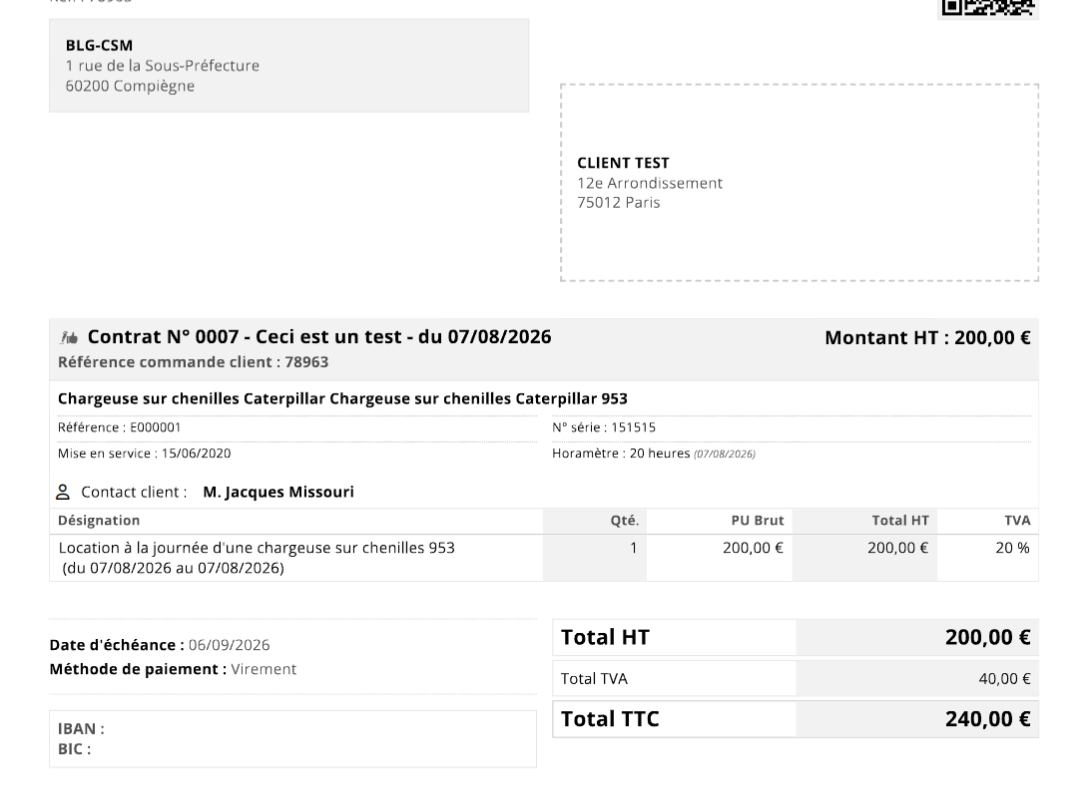Click postal line 60200 Compiègne

[130, 86]
